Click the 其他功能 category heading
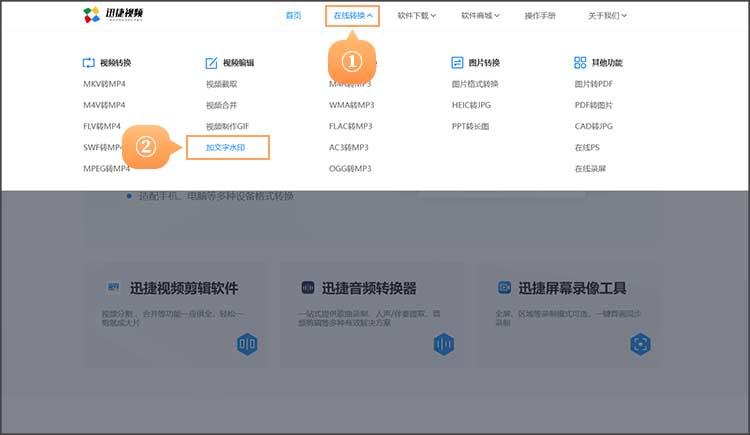The image size is (750, 435). (x=607, y=63)
